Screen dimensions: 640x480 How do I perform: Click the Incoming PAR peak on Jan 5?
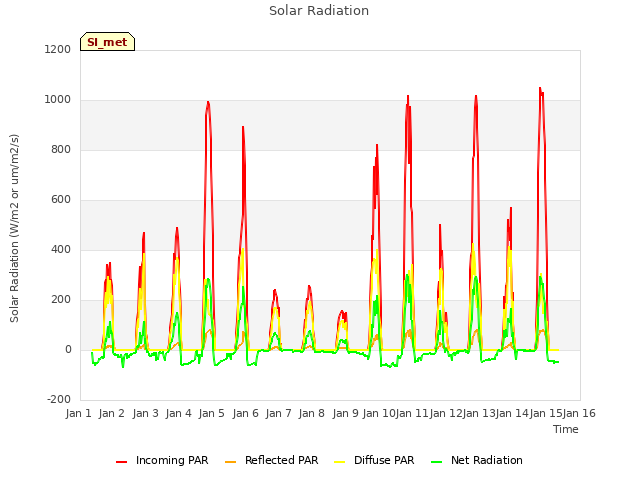(208, 102)
